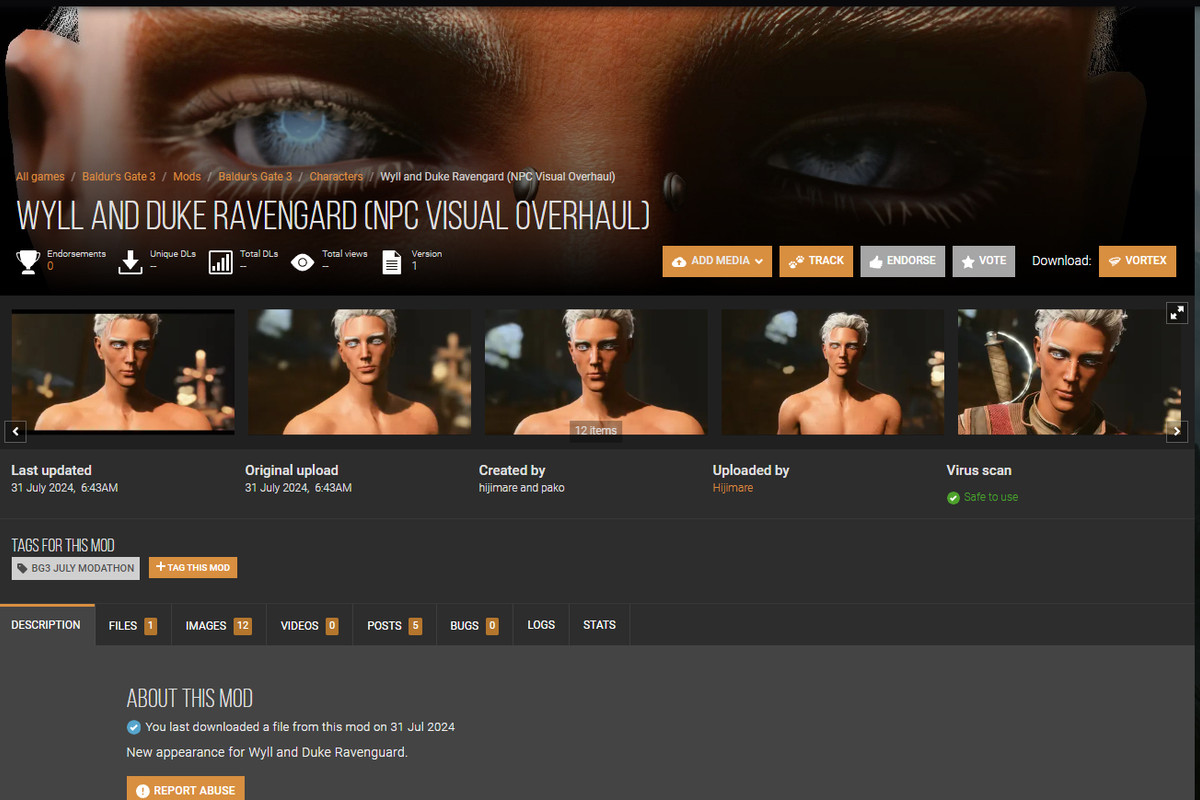Click the Unique DLs download icon
This screenshot has width=1200, height=800.
[131, 262]
